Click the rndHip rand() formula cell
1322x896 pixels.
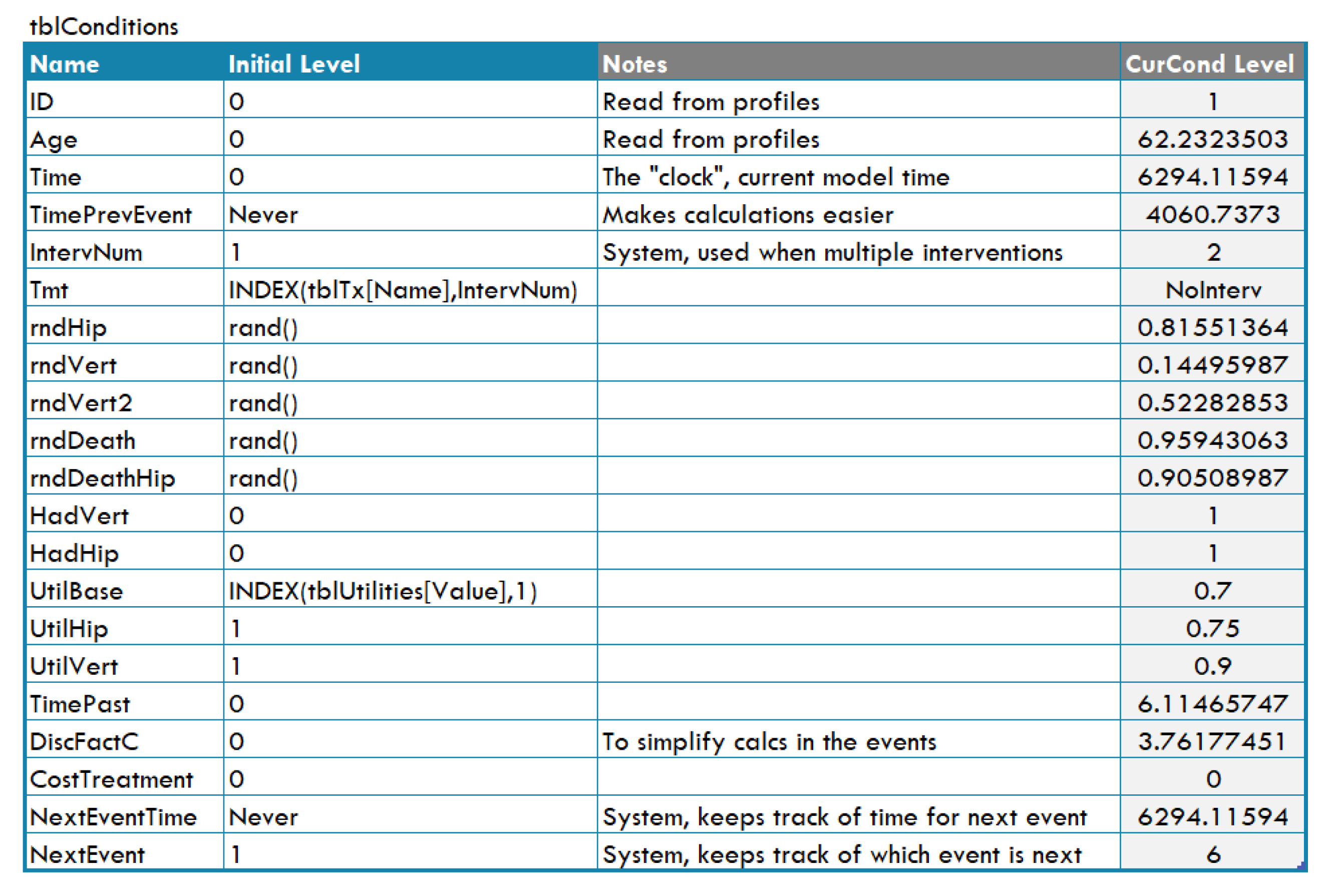tap(263, 327)
